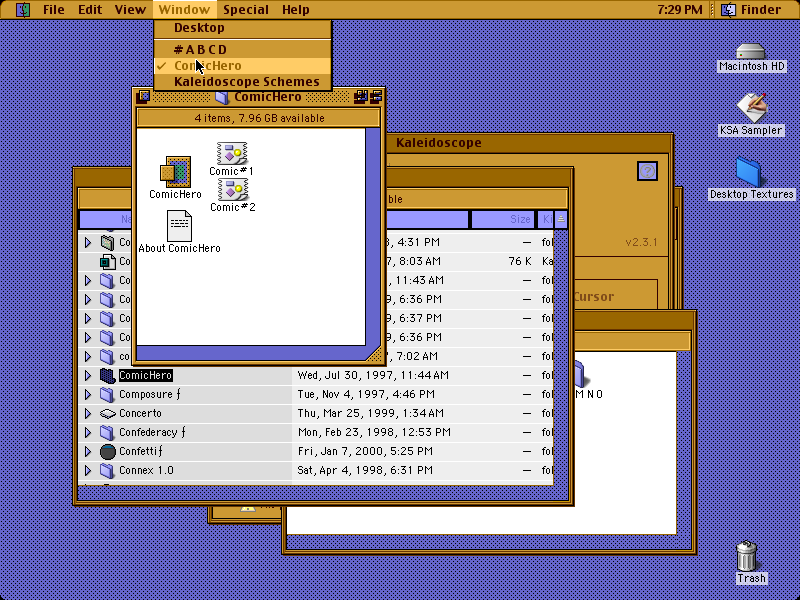This screenshot has height=600, width=800.
Task: Click the date 'Fri, Jan 7, 2000, 5:25 PM'
Action: click(365, 452)
